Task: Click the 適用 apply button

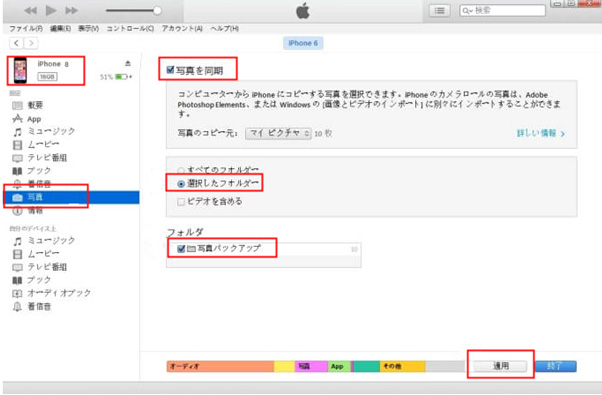Action: (500, 366)
